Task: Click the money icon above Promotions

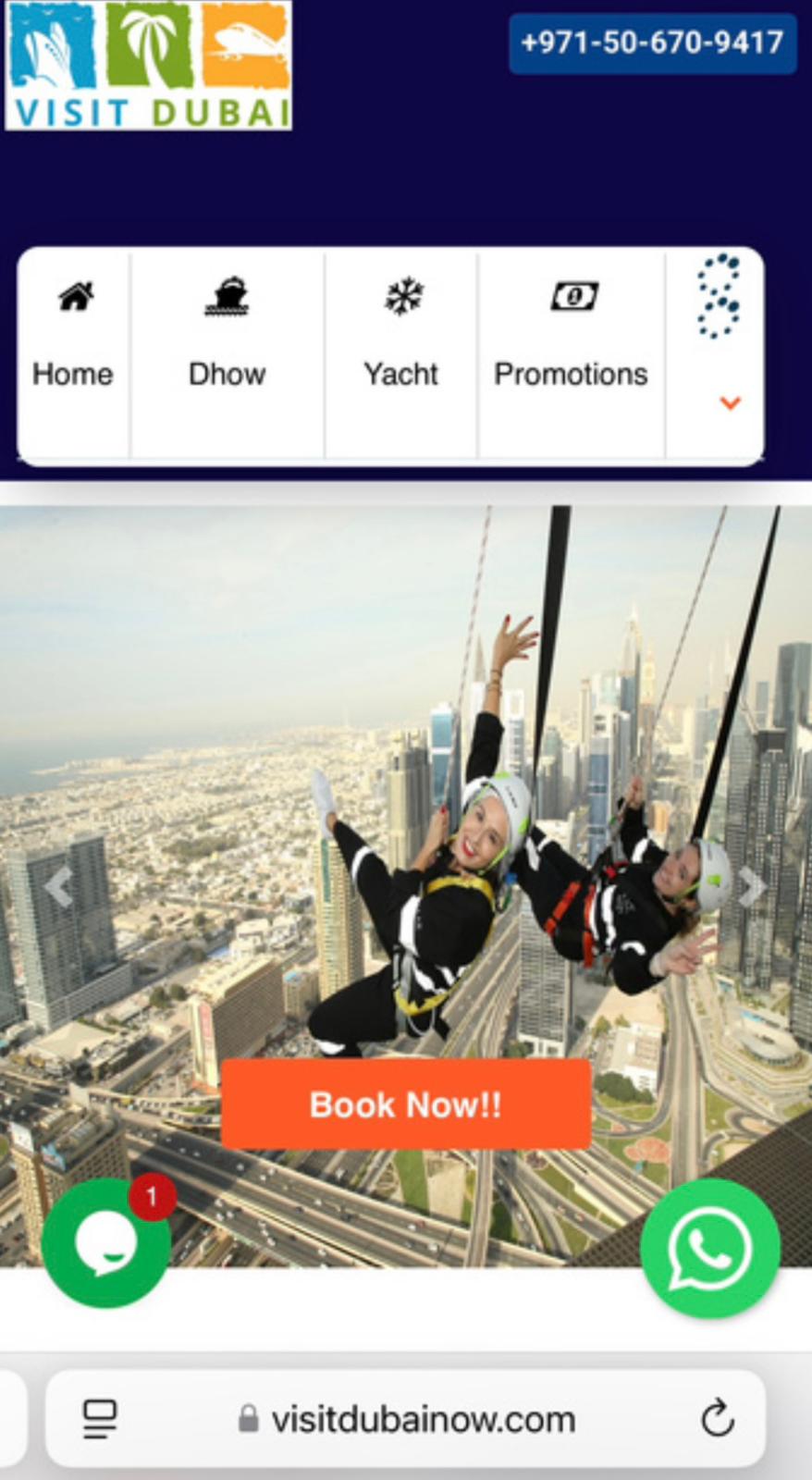Action: point(574,297)
